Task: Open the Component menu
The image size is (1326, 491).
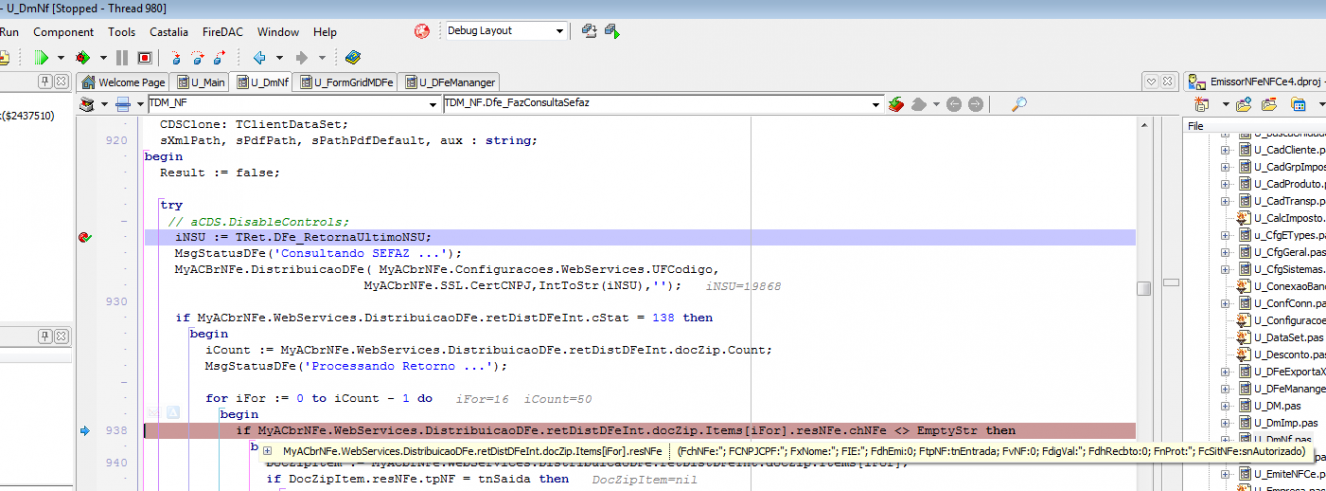Action: tap(63, 32)
